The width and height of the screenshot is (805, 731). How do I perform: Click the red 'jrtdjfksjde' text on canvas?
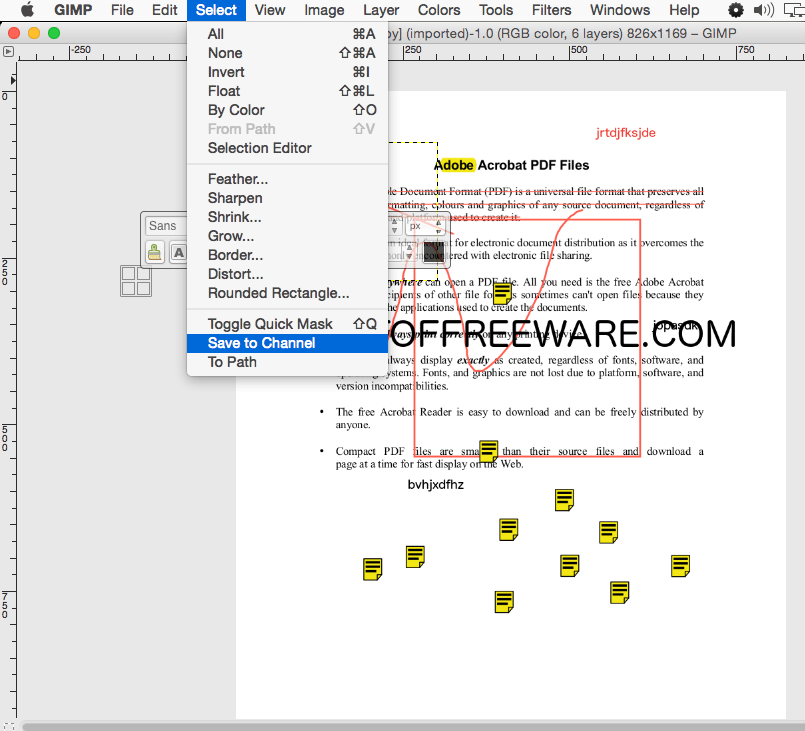coord(625,133)
